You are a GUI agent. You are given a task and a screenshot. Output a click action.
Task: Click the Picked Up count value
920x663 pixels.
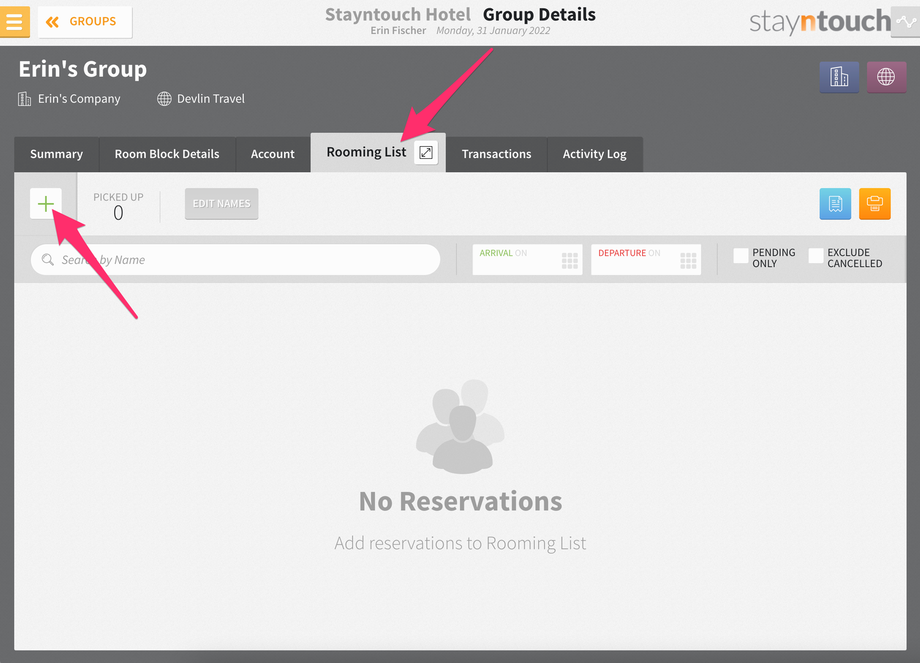(x=119, y=212)
